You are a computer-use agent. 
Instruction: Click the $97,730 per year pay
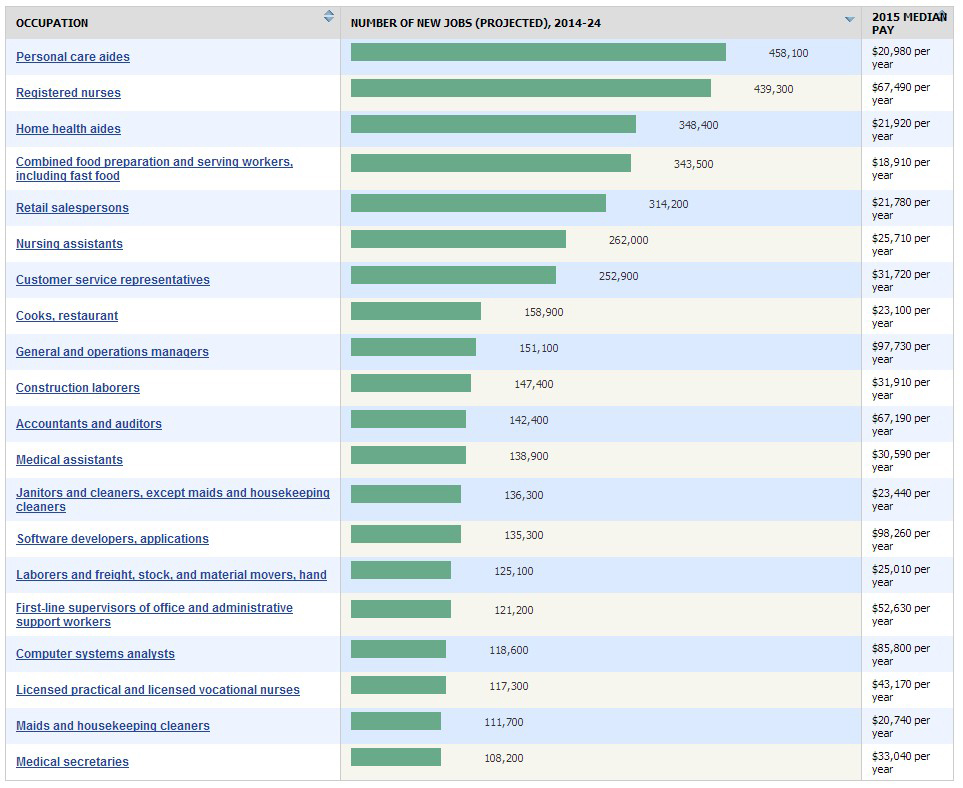click(900, 353)
